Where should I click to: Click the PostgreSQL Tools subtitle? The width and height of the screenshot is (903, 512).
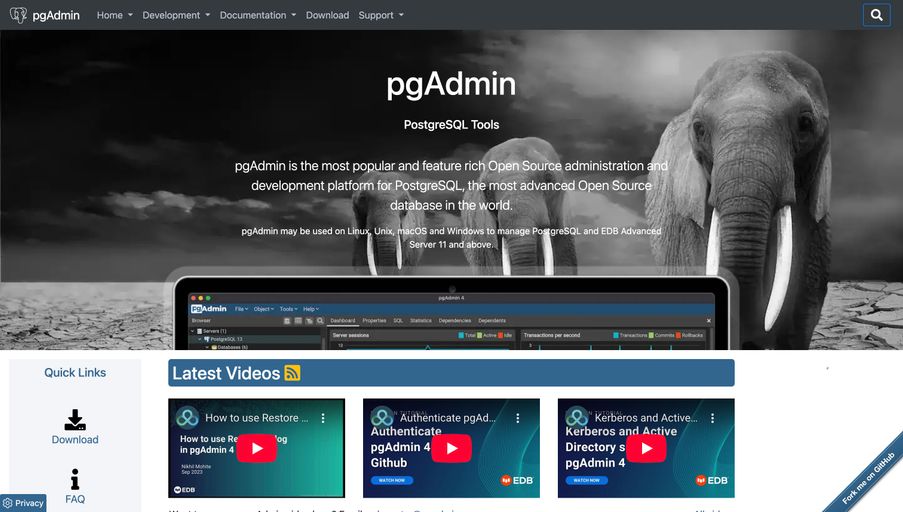pyautogui.click(x=452, y=124)
